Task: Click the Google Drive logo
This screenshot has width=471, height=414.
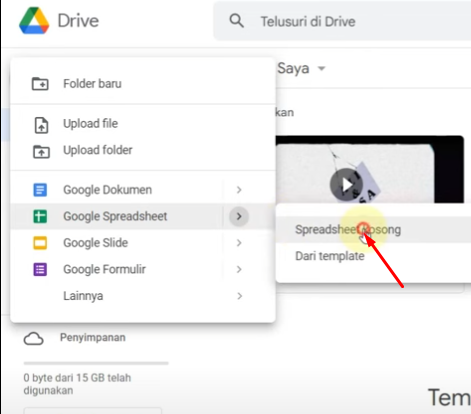Action: click(34, 21)
